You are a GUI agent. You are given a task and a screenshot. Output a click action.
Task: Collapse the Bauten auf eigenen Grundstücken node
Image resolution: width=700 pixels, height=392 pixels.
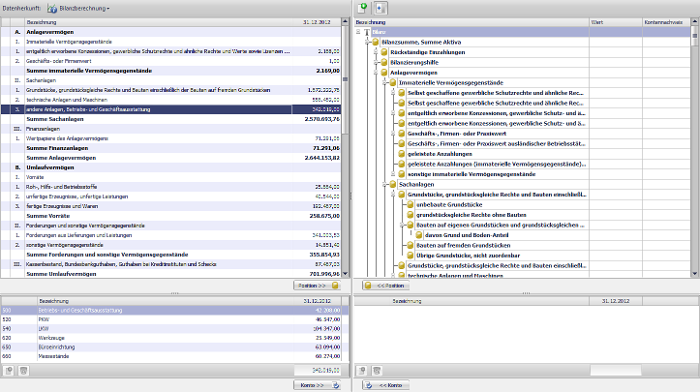[x=402, y=225]
